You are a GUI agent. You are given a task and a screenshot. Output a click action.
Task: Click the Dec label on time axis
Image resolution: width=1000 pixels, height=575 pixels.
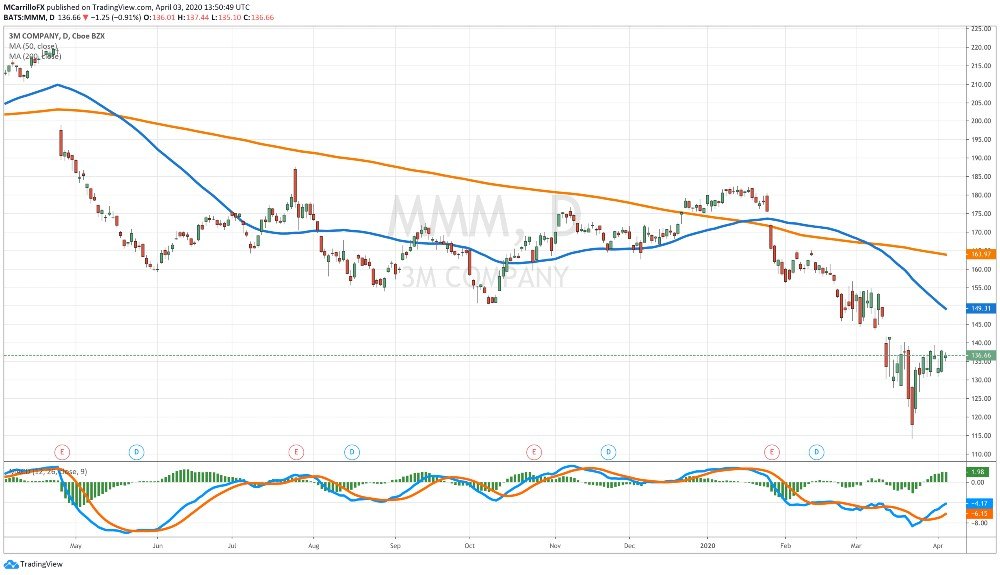pyautogui.click(x=629, y=546)
